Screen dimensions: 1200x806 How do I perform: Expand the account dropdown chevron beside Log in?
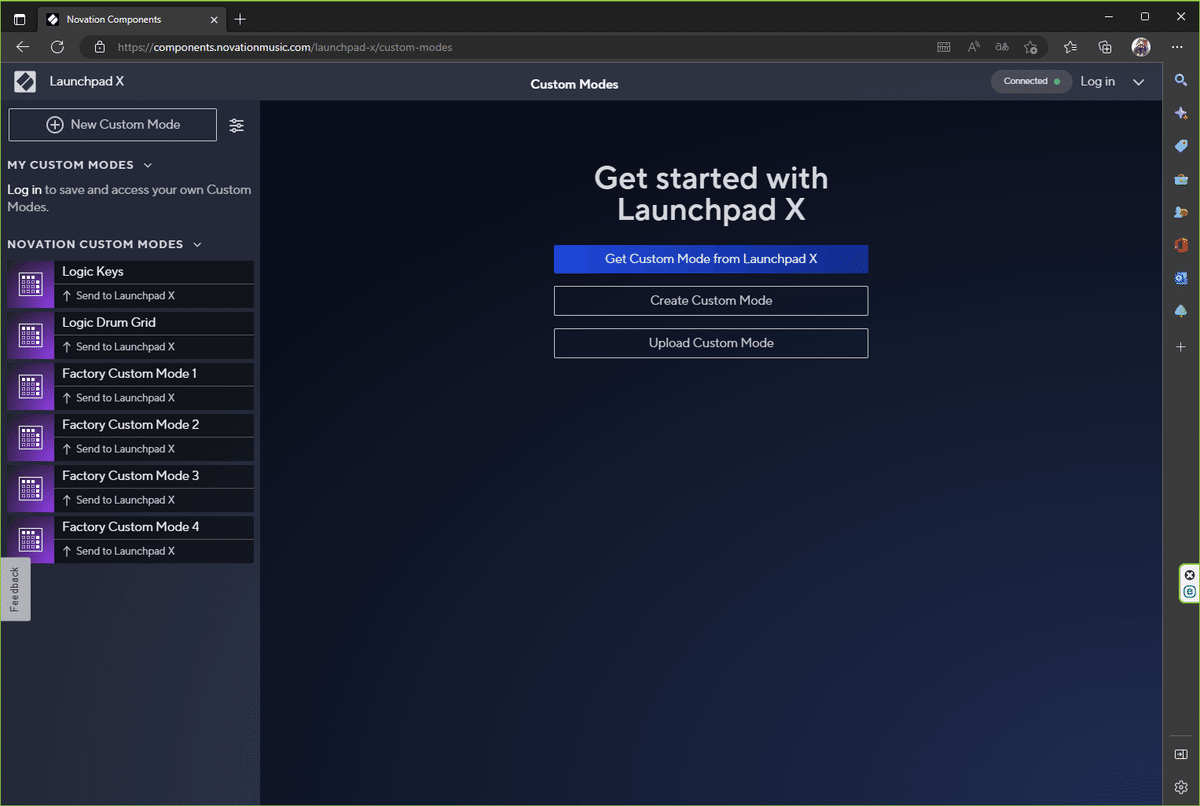pyautogui.click(x=1138, y=82)
